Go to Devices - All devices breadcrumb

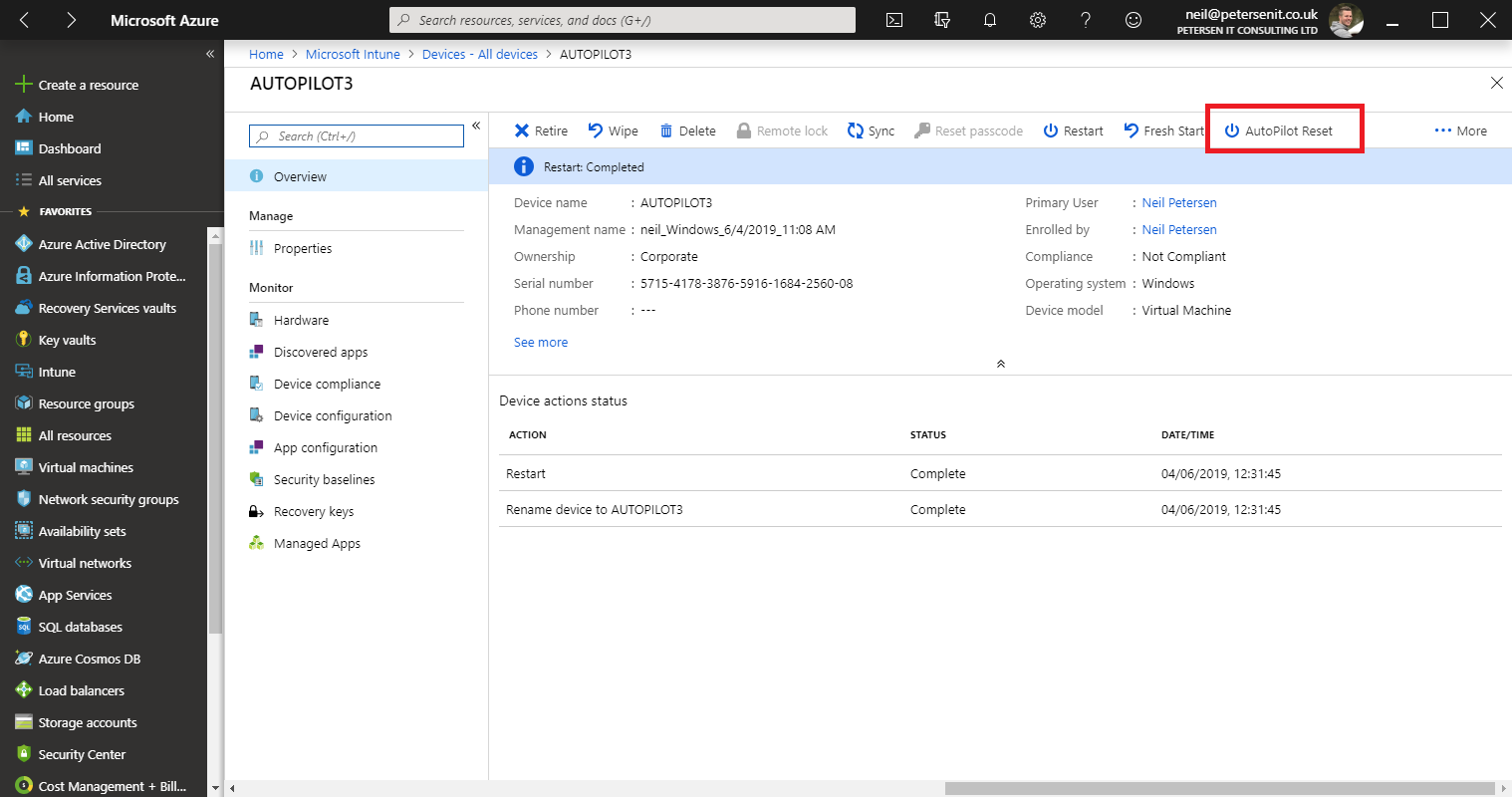(x=480, y=54)
